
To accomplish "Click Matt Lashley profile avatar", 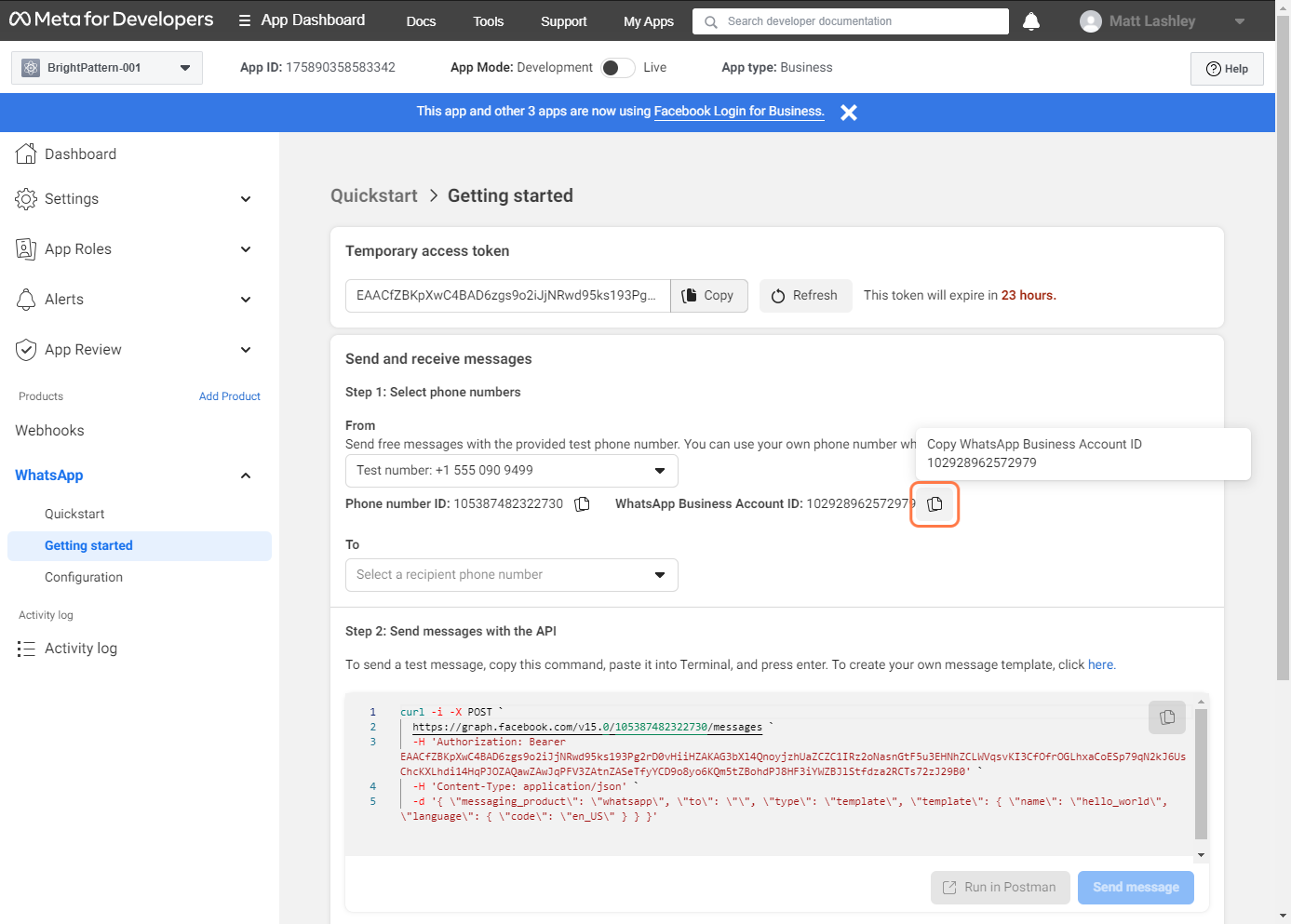I will [x=1091, y=20].
